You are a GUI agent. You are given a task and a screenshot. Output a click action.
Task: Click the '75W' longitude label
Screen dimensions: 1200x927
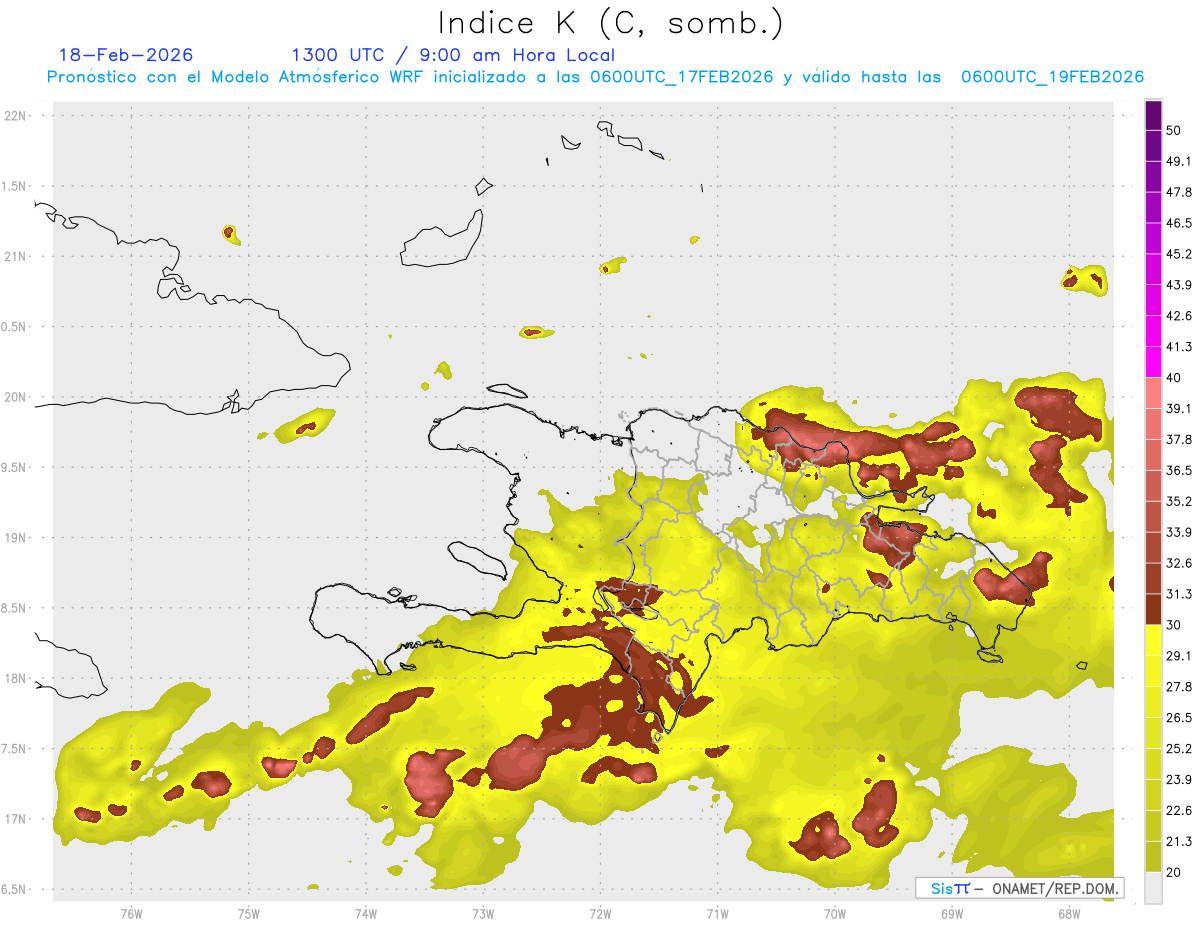point(249,914)
